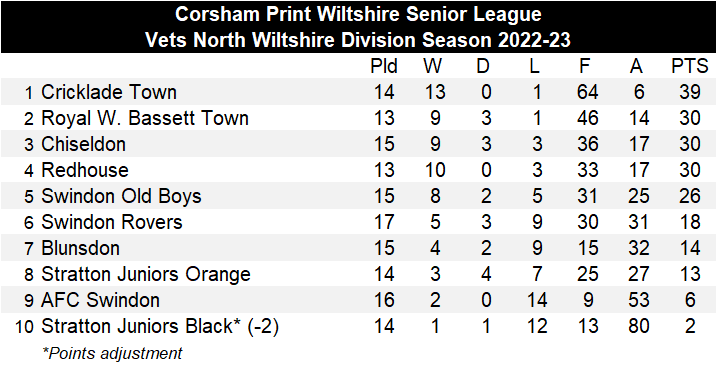Screen dimensions: 716x365
Task: Click the L column header
Action: pyautogui.click(x=534, y=67)
